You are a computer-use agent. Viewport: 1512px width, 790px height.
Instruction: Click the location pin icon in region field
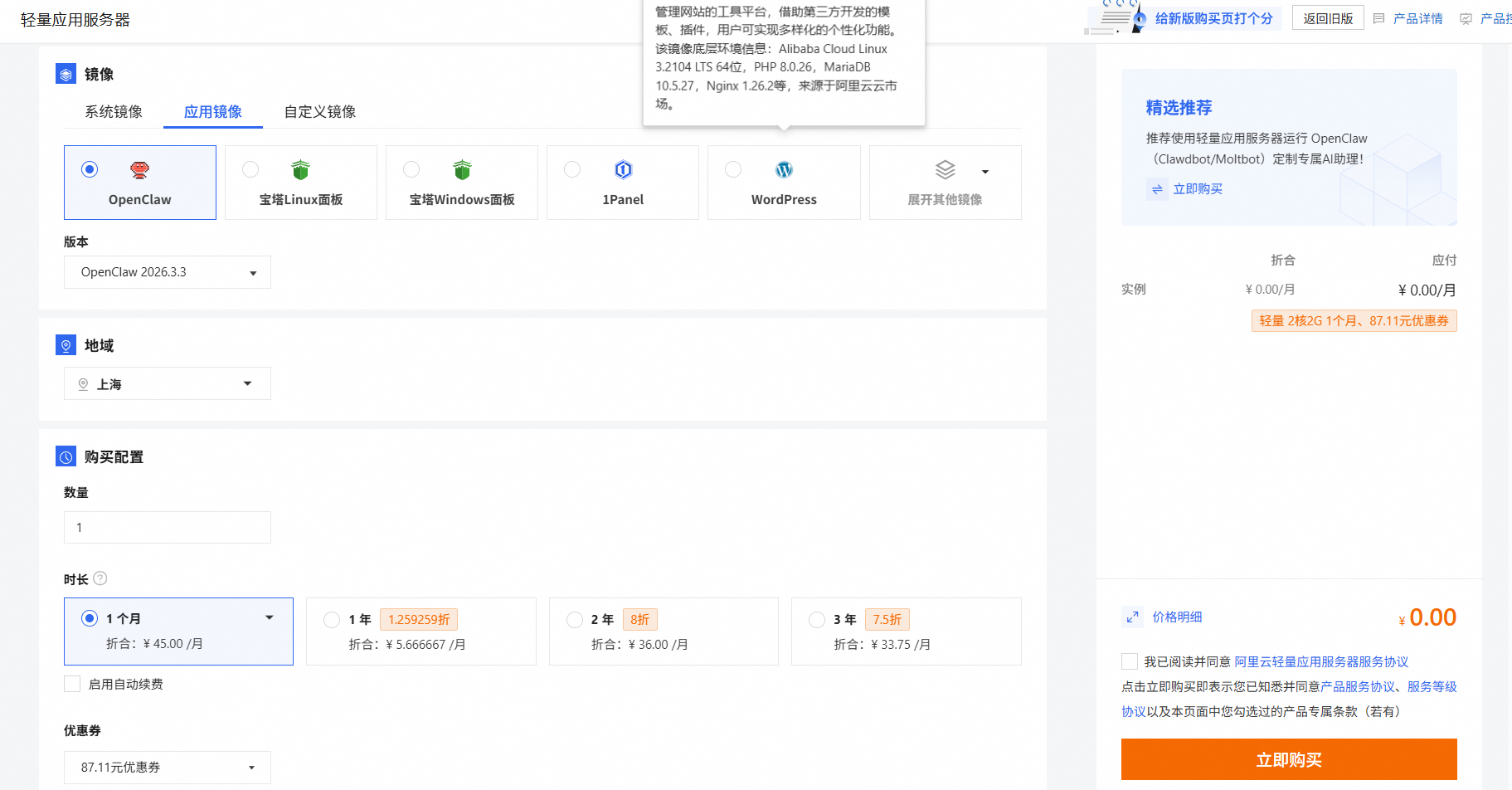[x=83, y=384]
